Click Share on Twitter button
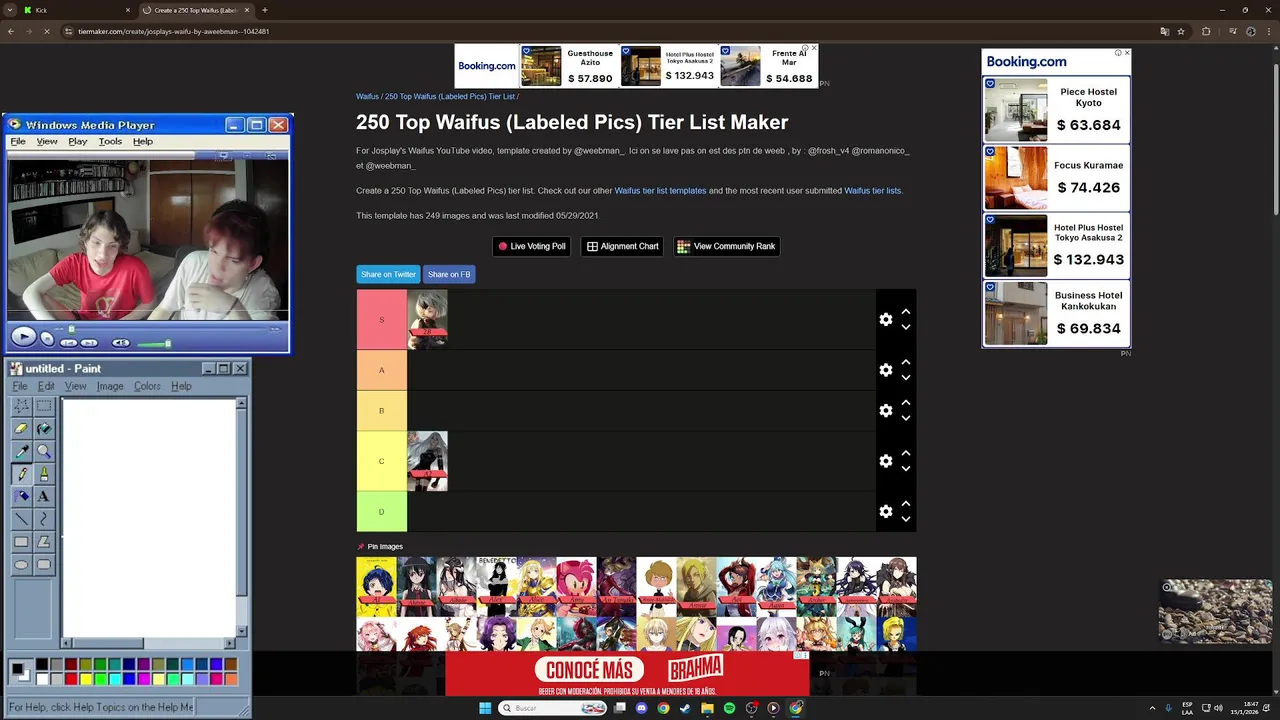The image size is (1280, 720). 388,274
